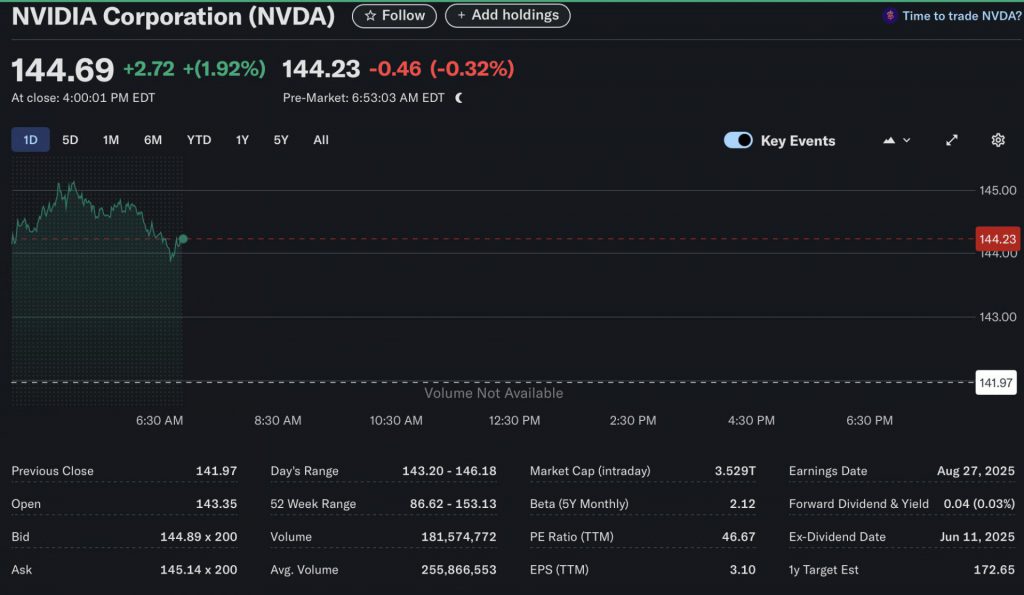This screenshot has height=595, width=1024.
Task: Click the Volume Not Available text
Action: click(x=494, y=393)
